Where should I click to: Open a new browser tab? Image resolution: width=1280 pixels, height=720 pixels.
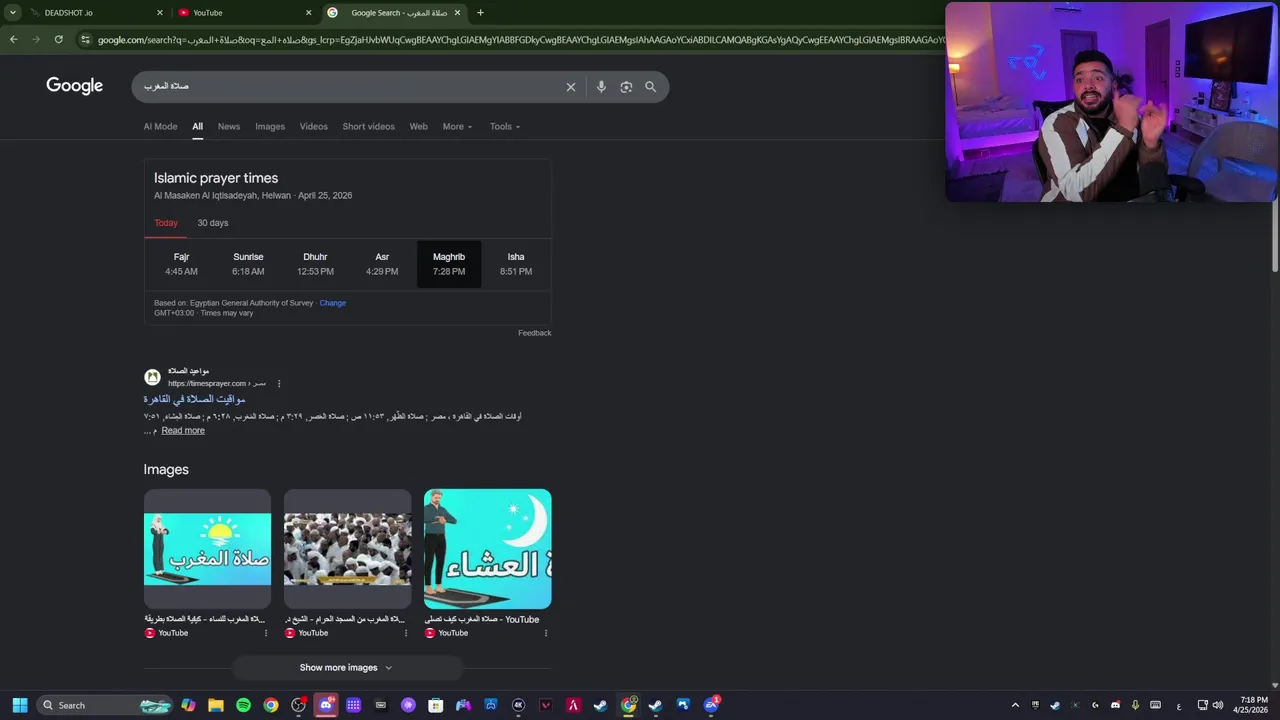[480, 13]
